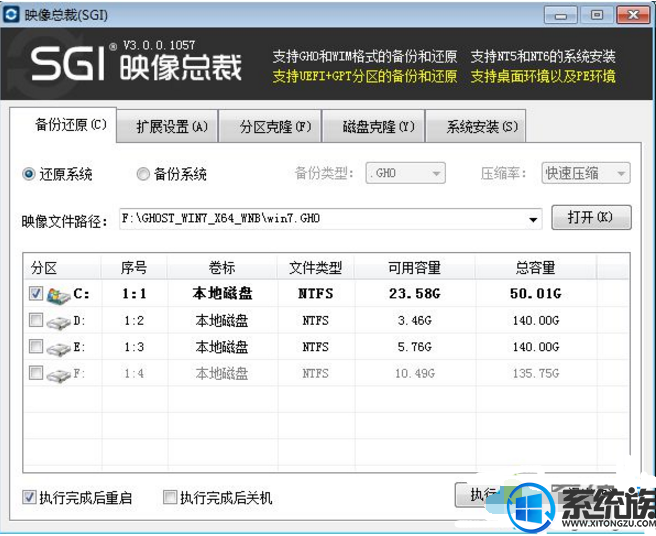The width and height of the screenshot is (656, 536).
Task: Click sequence number 1:3
Action: 134,347
